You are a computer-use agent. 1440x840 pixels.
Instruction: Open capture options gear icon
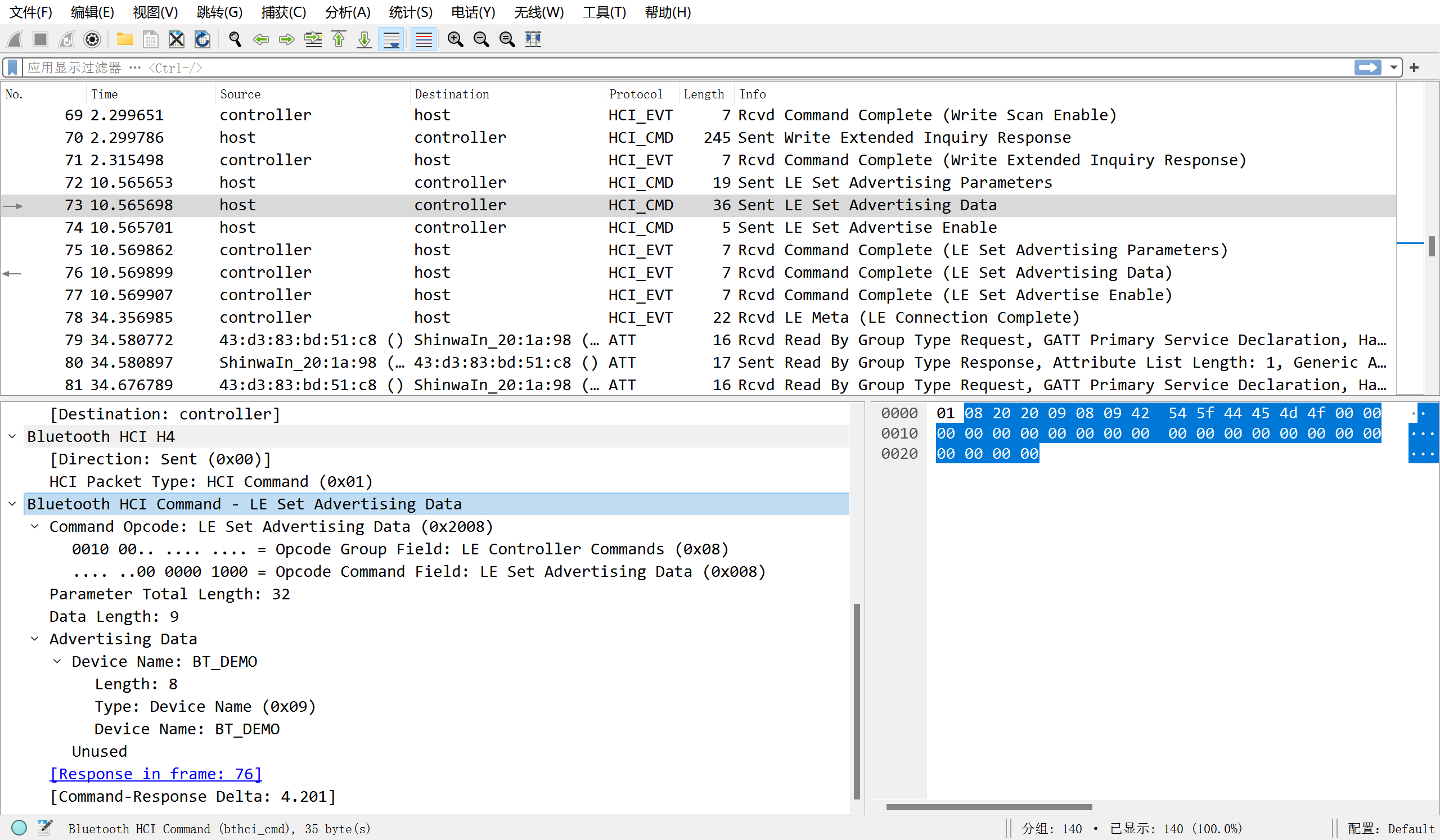coord(92,39)
